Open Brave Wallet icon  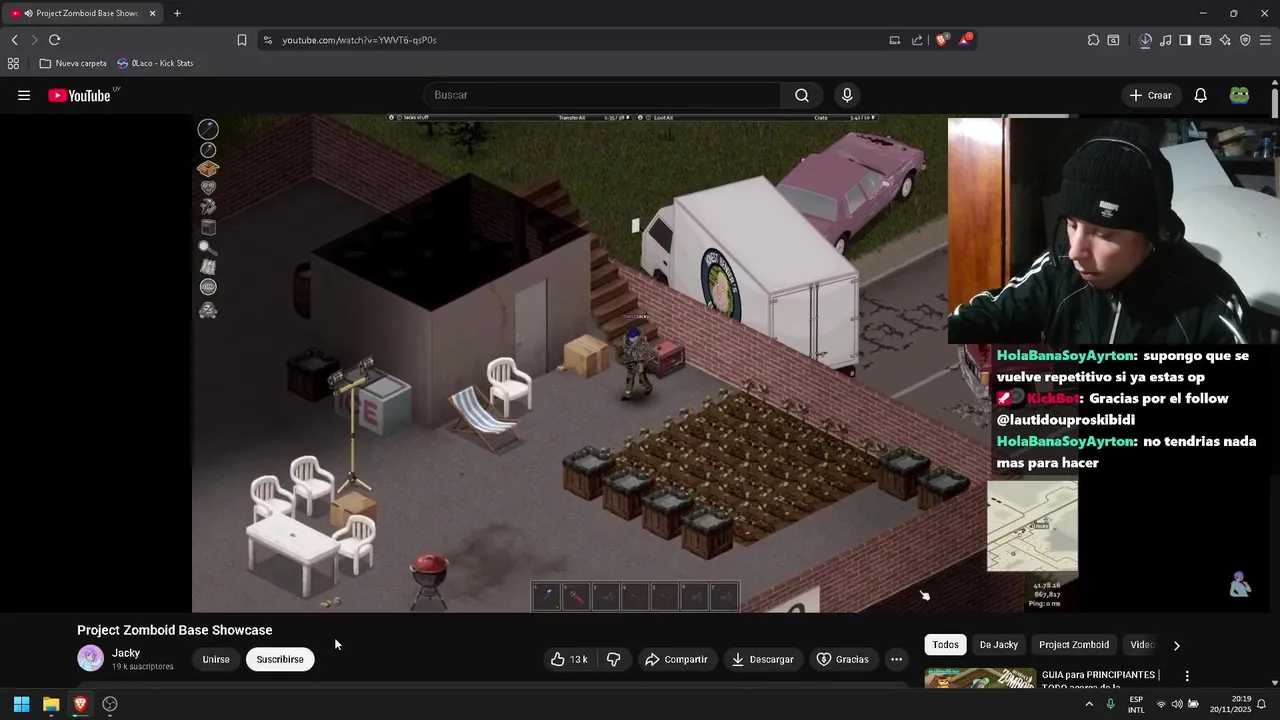(1205, 40)
